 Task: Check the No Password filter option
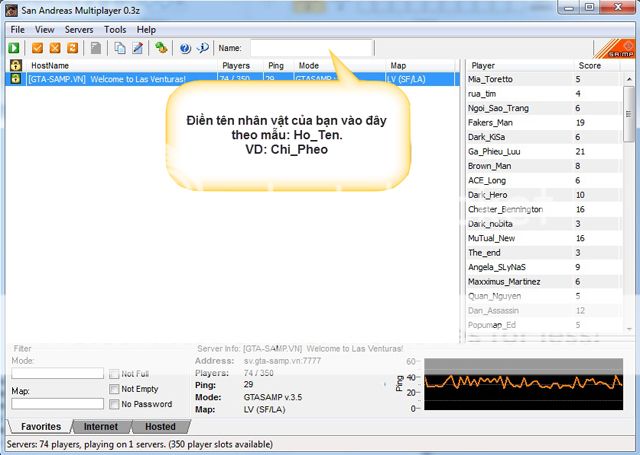[x=115, y=404]
